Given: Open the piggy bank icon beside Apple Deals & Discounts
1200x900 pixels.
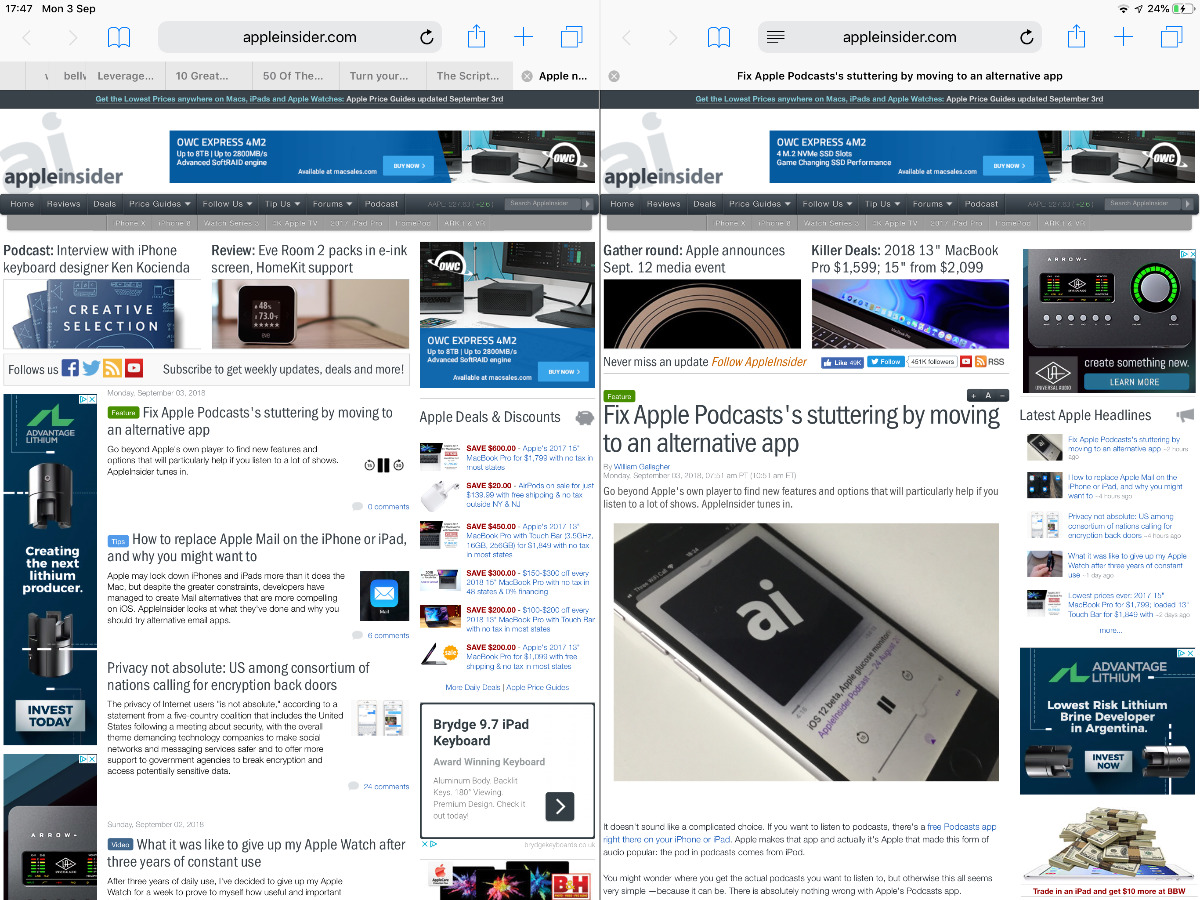Looking at the screenshot, I should [x=585, y=418].
